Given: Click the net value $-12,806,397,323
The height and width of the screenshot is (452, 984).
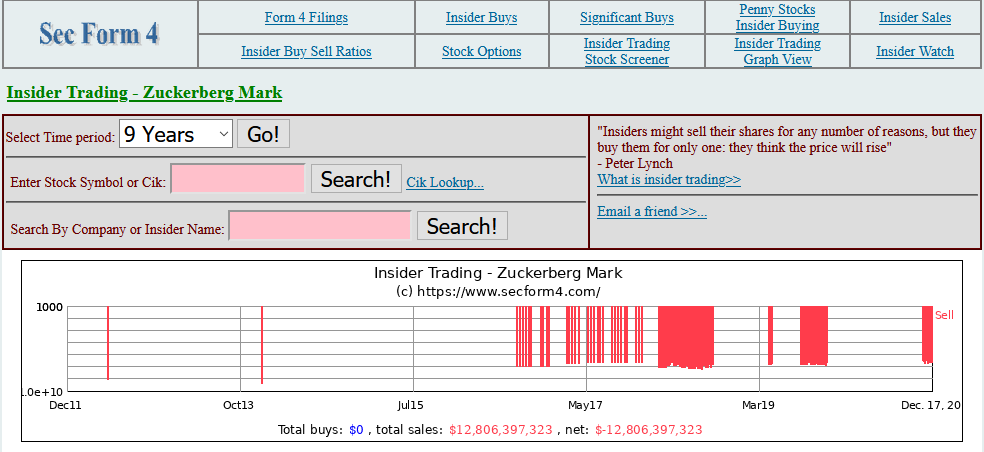Looking at the screenshot, I should click(648, 430).
